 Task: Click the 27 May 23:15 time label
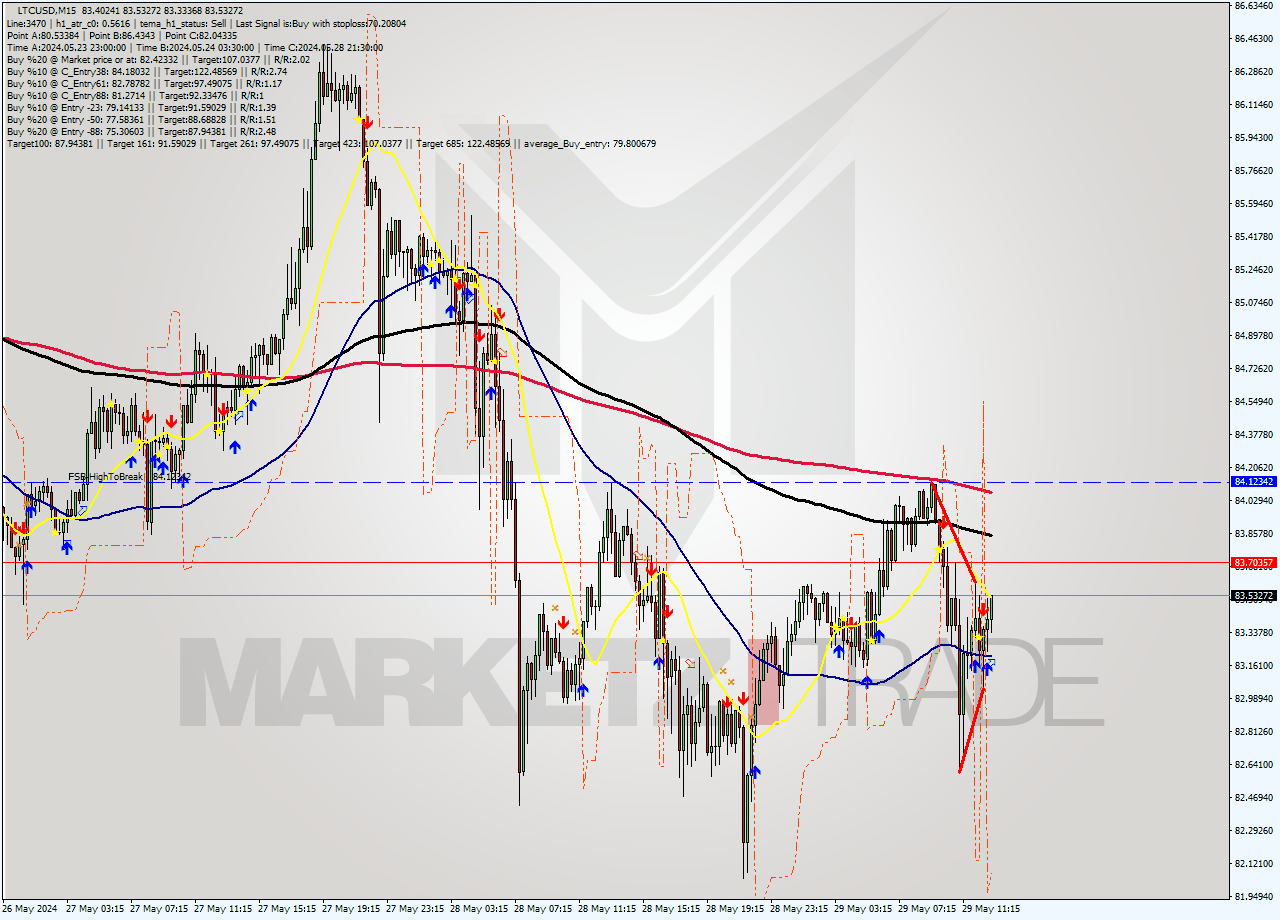[x=415, y=909]
